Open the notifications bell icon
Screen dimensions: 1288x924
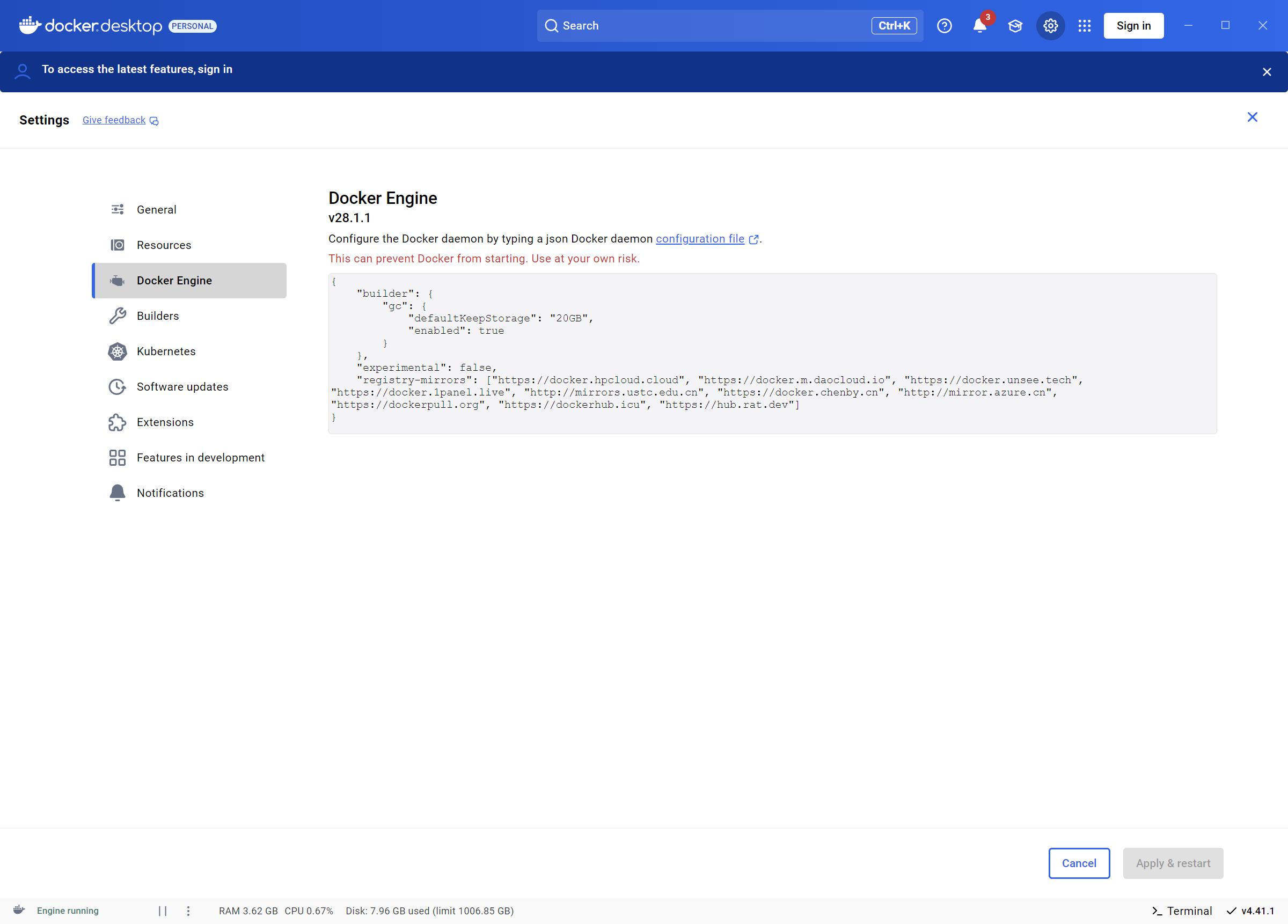[x=979, y=26]
